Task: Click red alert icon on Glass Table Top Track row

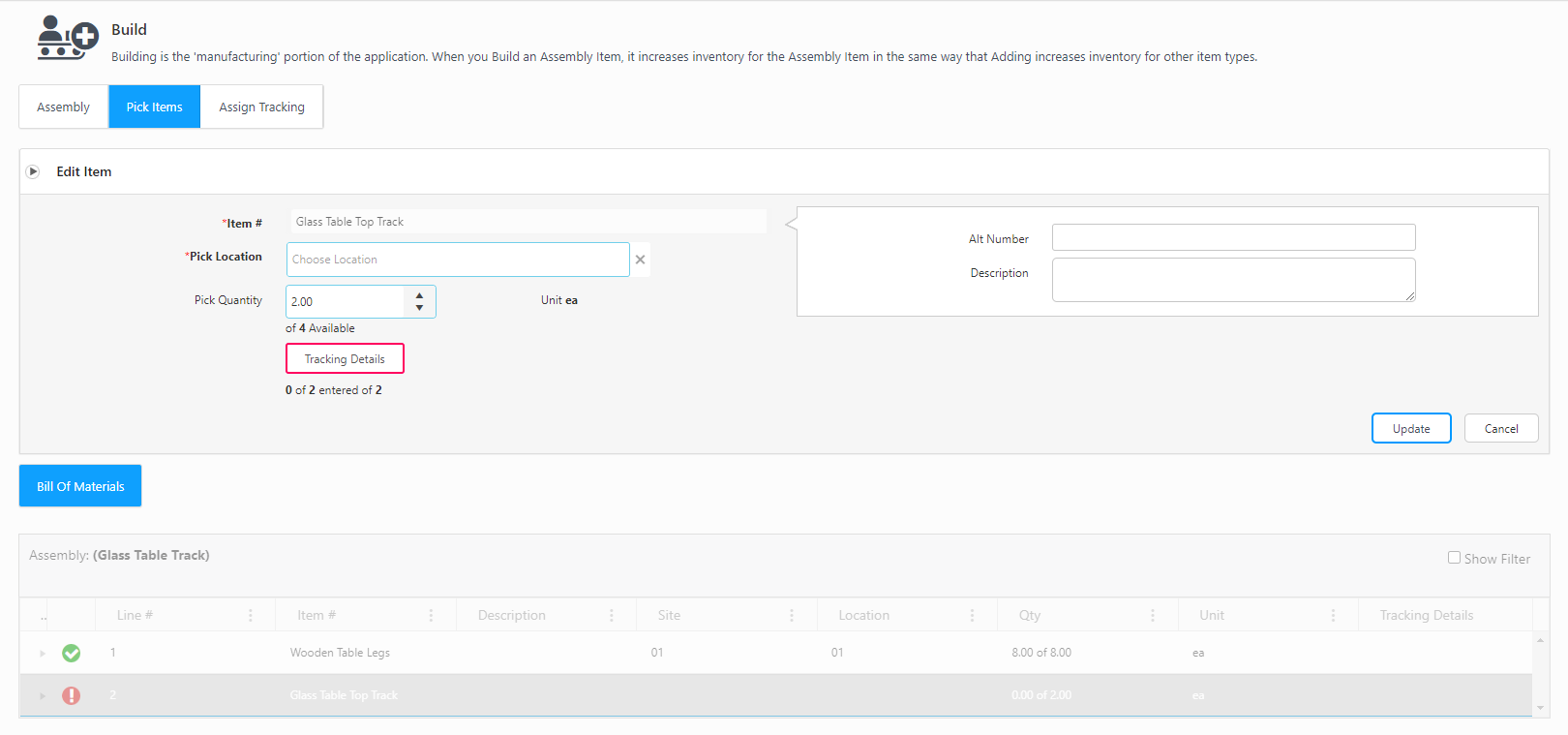Action: 72,695
